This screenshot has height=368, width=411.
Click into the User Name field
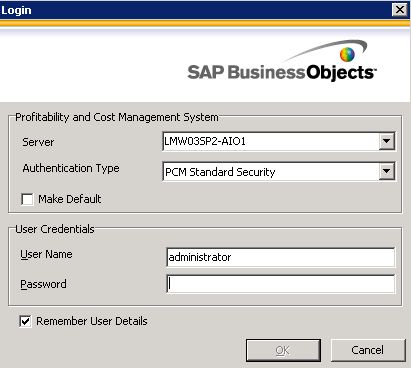coord(280,257)
